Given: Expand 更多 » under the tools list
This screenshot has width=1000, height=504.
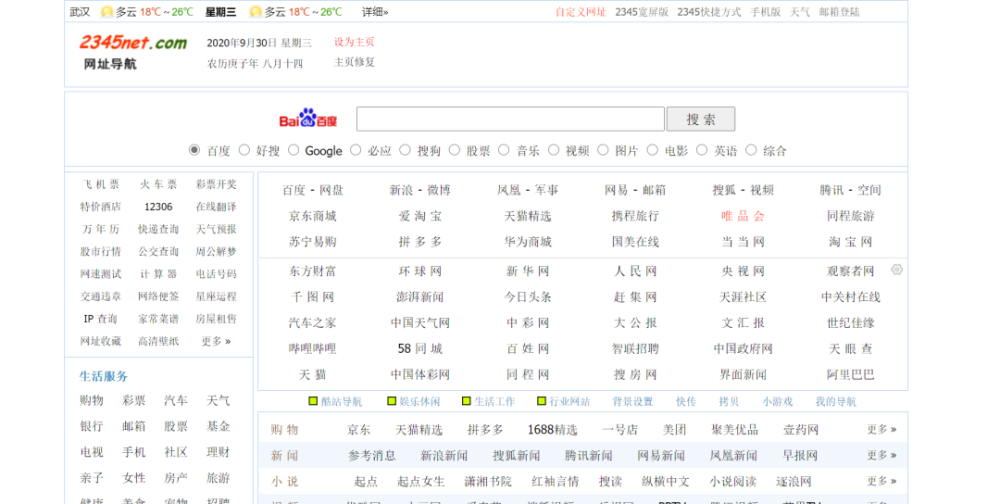Looking at the screenshot, I should coord(216,341).
